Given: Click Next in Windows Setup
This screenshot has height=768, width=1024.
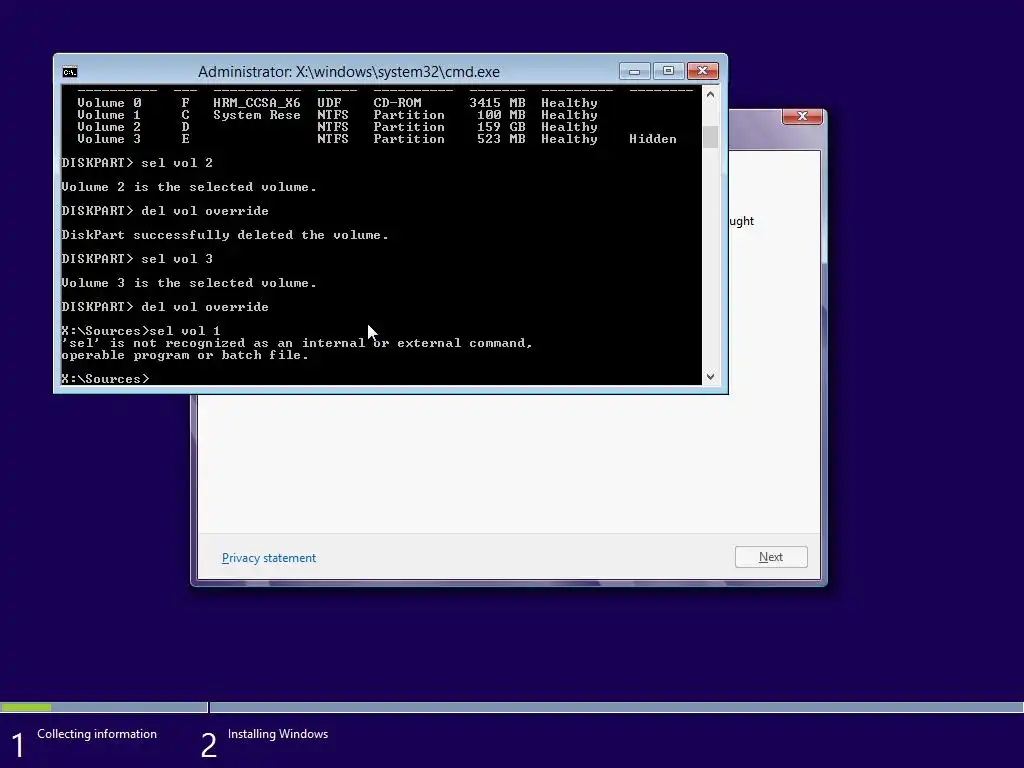Looking at the screenshot, I should click(x=771, y=557).
